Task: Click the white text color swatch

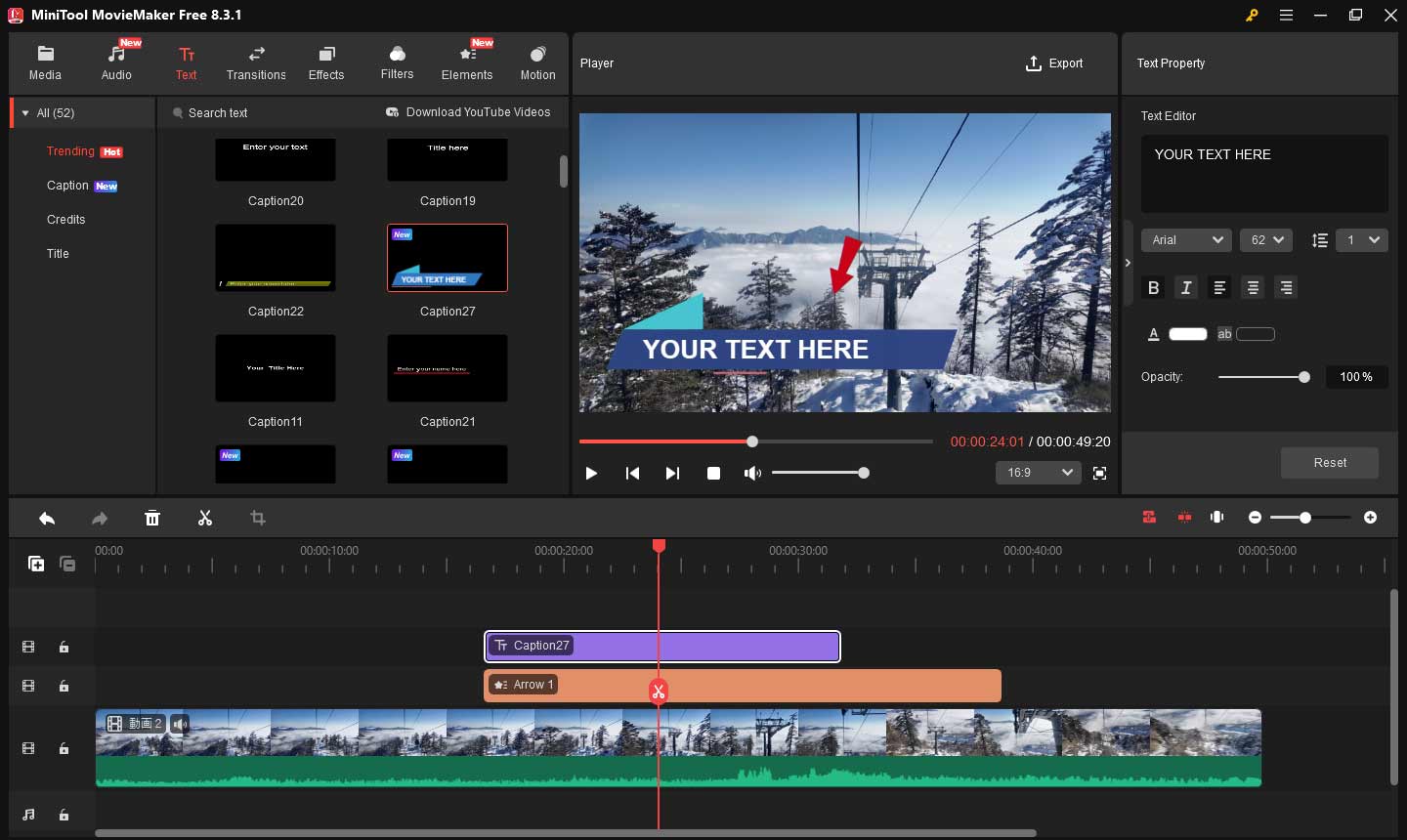Action: pos(1187,334)
